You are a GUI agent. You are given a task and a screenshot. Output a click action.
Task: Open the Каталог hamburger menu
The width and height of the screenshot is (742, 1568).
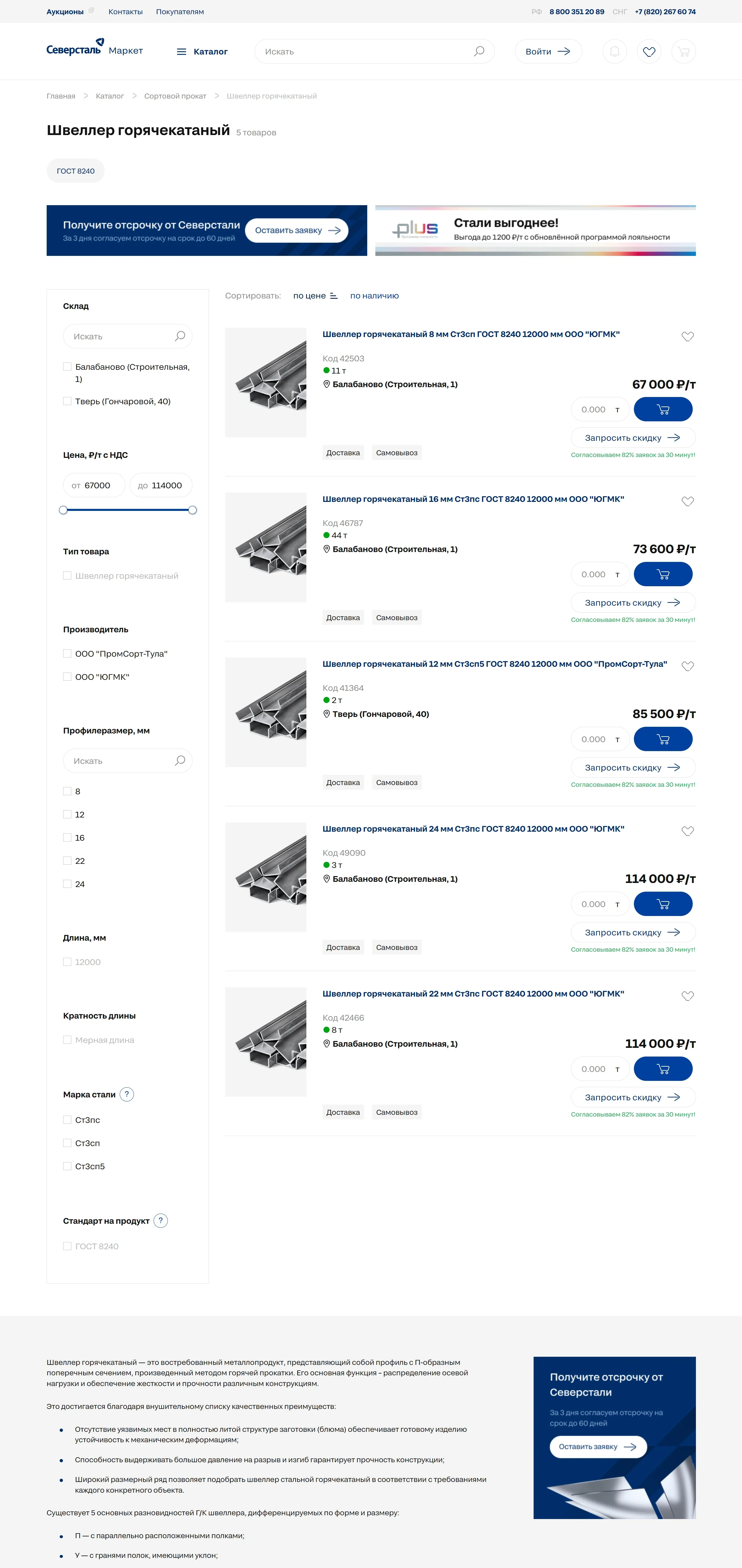coord(202,52)
